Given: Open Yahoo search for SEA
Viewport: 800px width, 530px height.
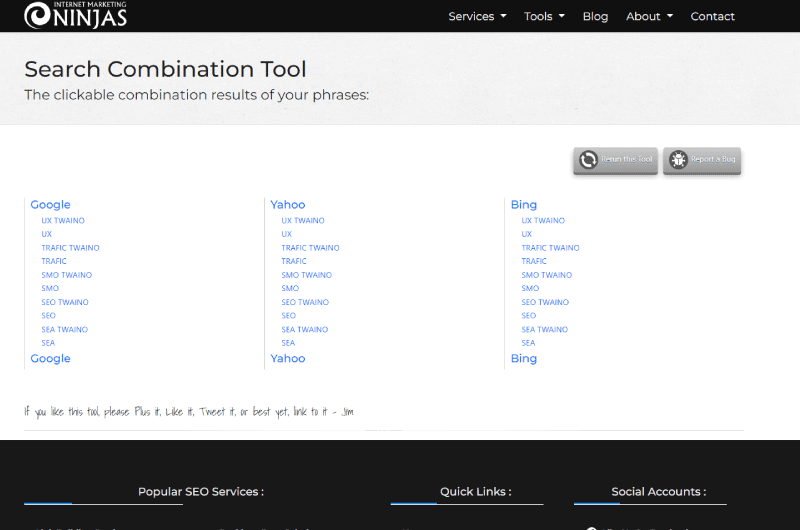Looking at the screenshot, I should [288, 343].
